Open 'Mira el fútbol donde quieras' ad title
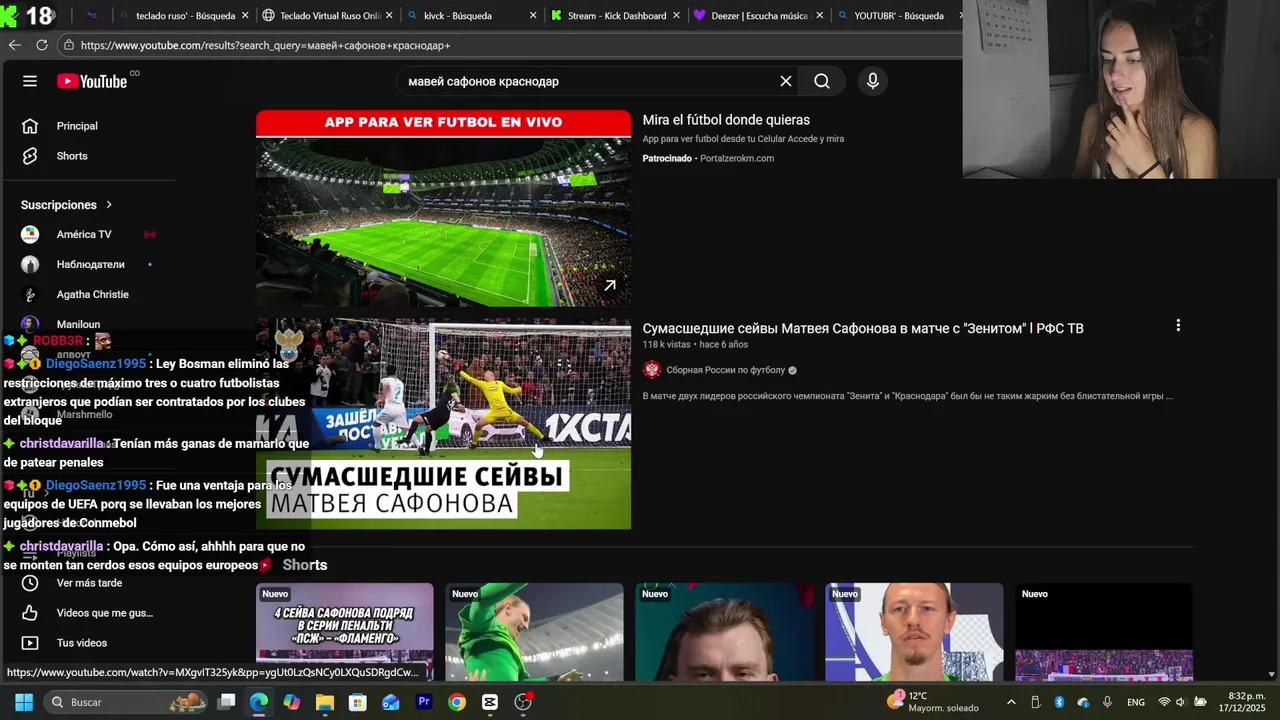The width and height of the screenshot is (1280, 720). tap(726, 120)
